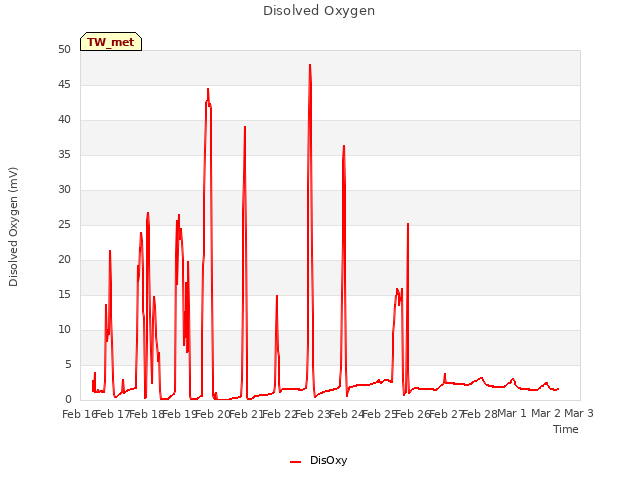Click the Feb 27 date label

click(x=446, y=414)
